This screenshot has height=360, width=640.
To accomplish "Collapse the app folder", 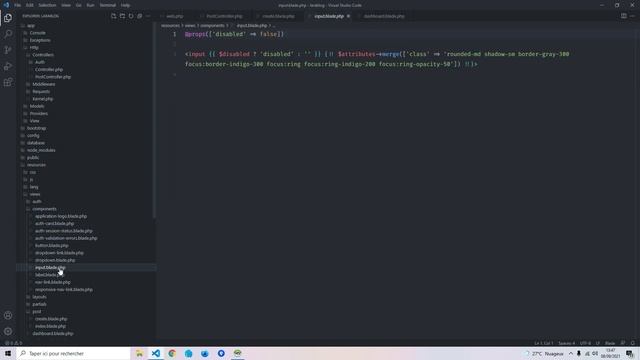I will click(31, 25).
